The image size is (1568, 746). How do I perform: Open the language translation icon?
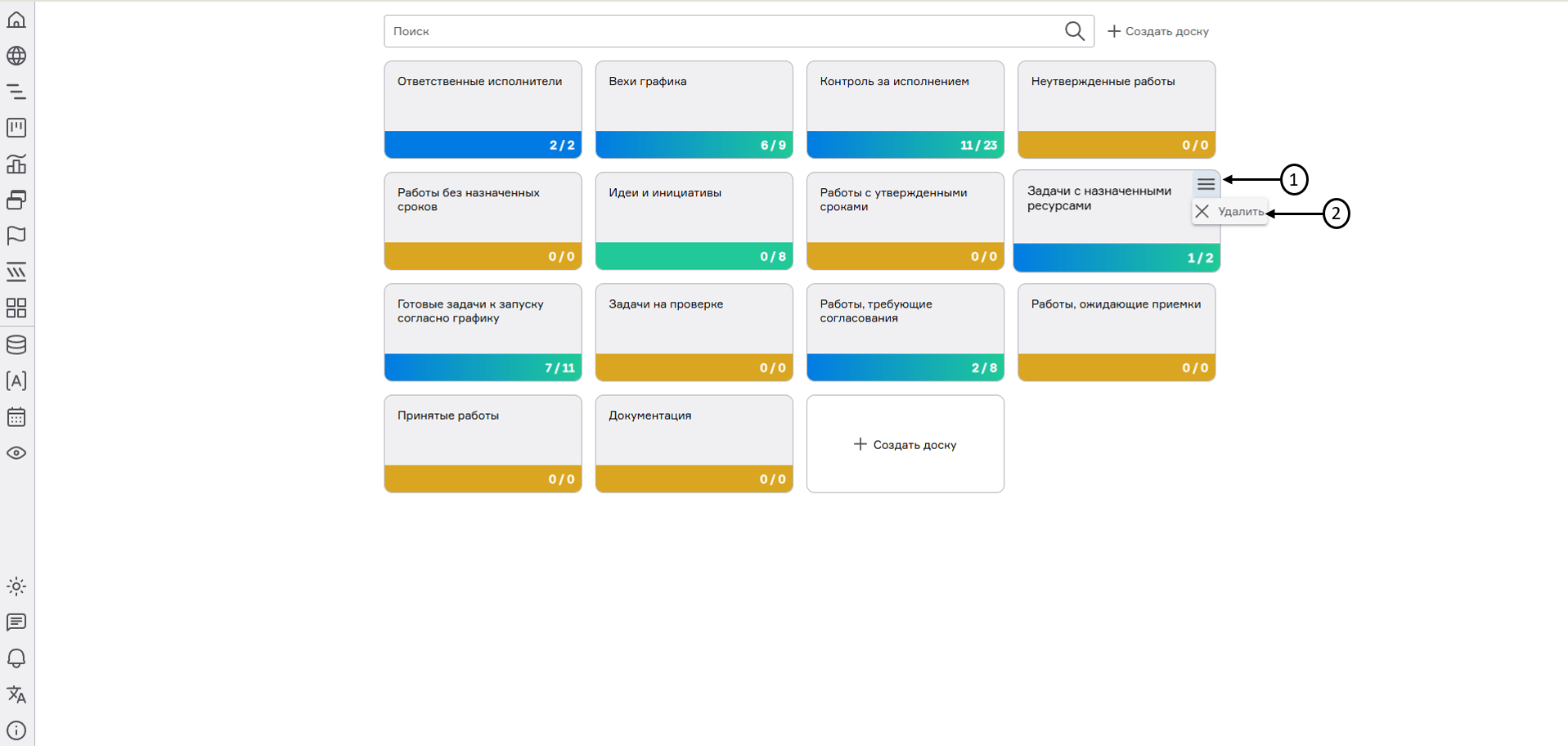pos(16,694)
